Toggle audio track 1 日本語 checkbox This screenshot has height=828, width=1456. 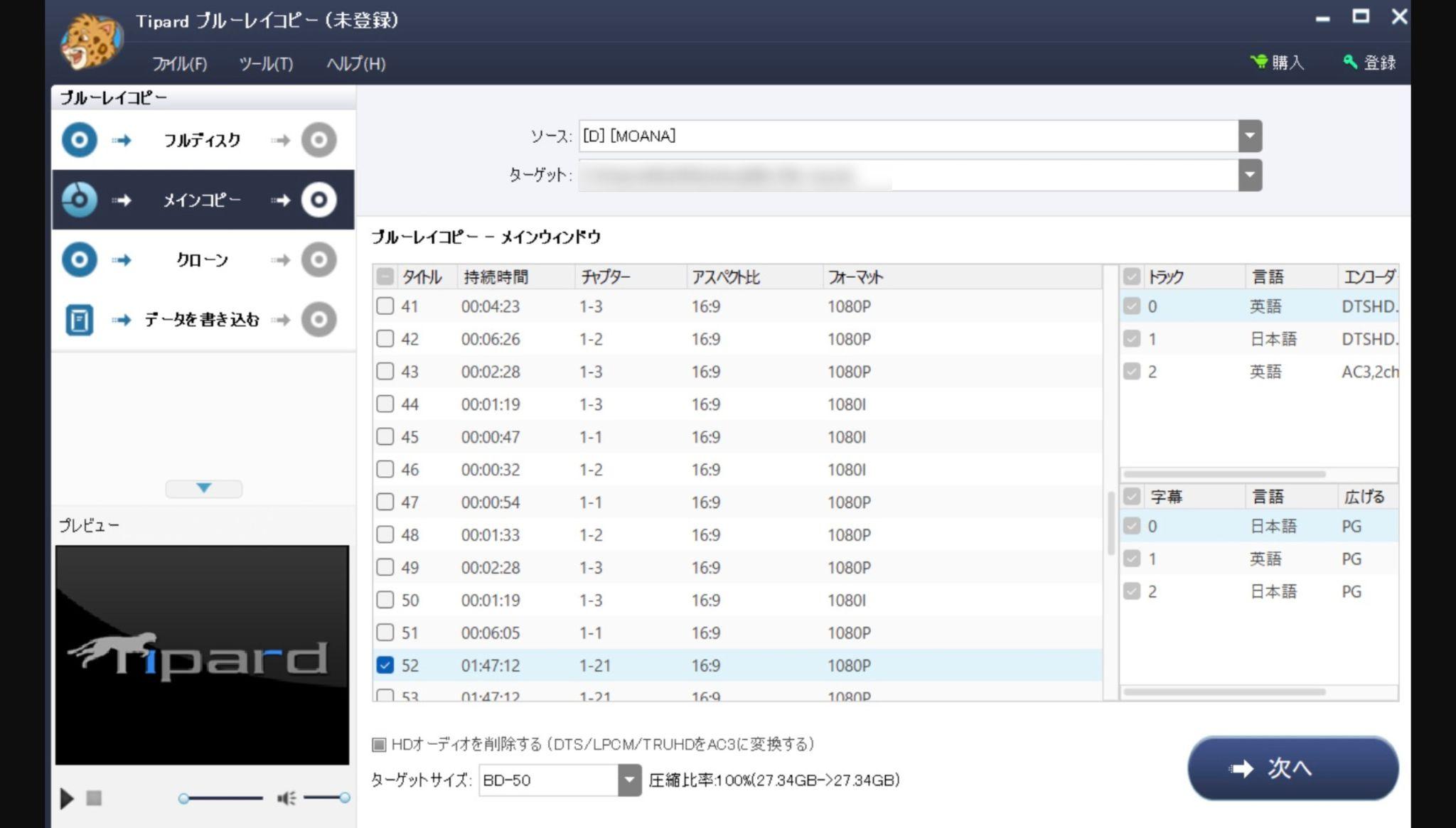[x=1132, y=339]
